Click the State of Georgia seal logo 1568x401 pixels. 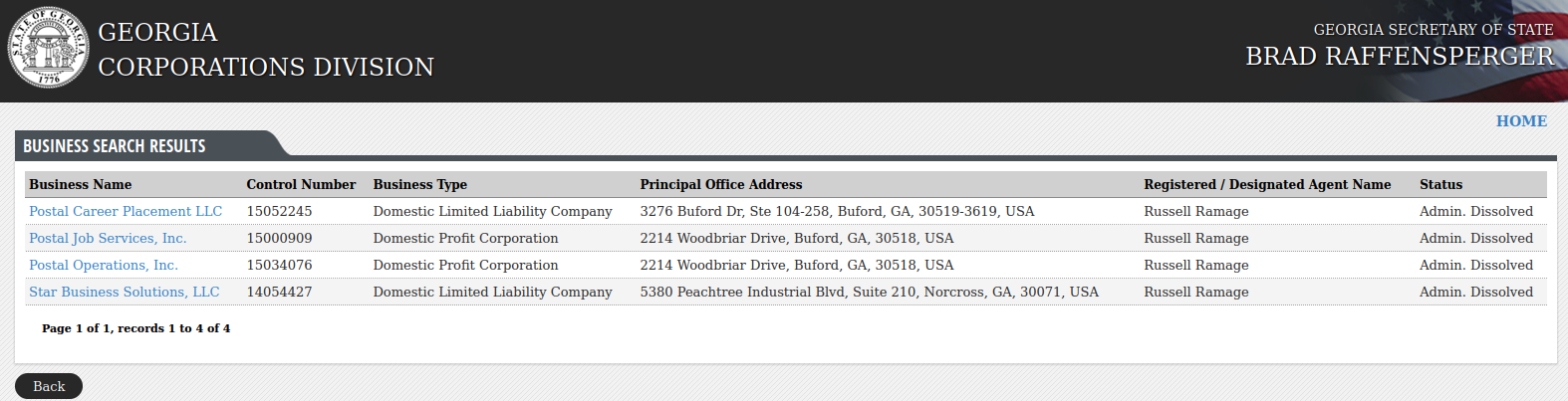pos(48,48)
